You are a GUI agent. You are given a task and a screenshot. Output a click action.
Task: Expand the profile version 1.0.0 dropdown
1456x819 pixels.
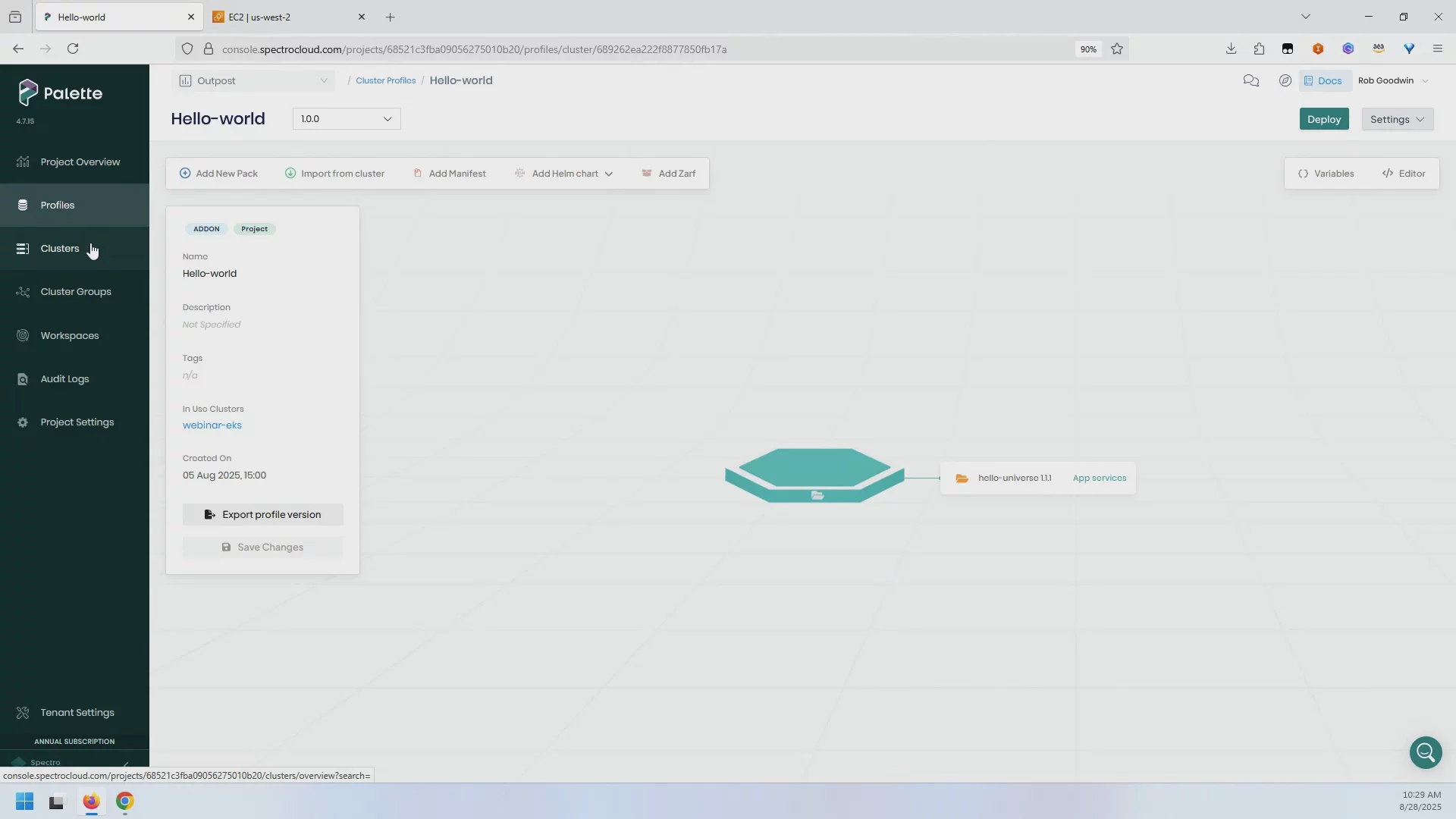346,119
